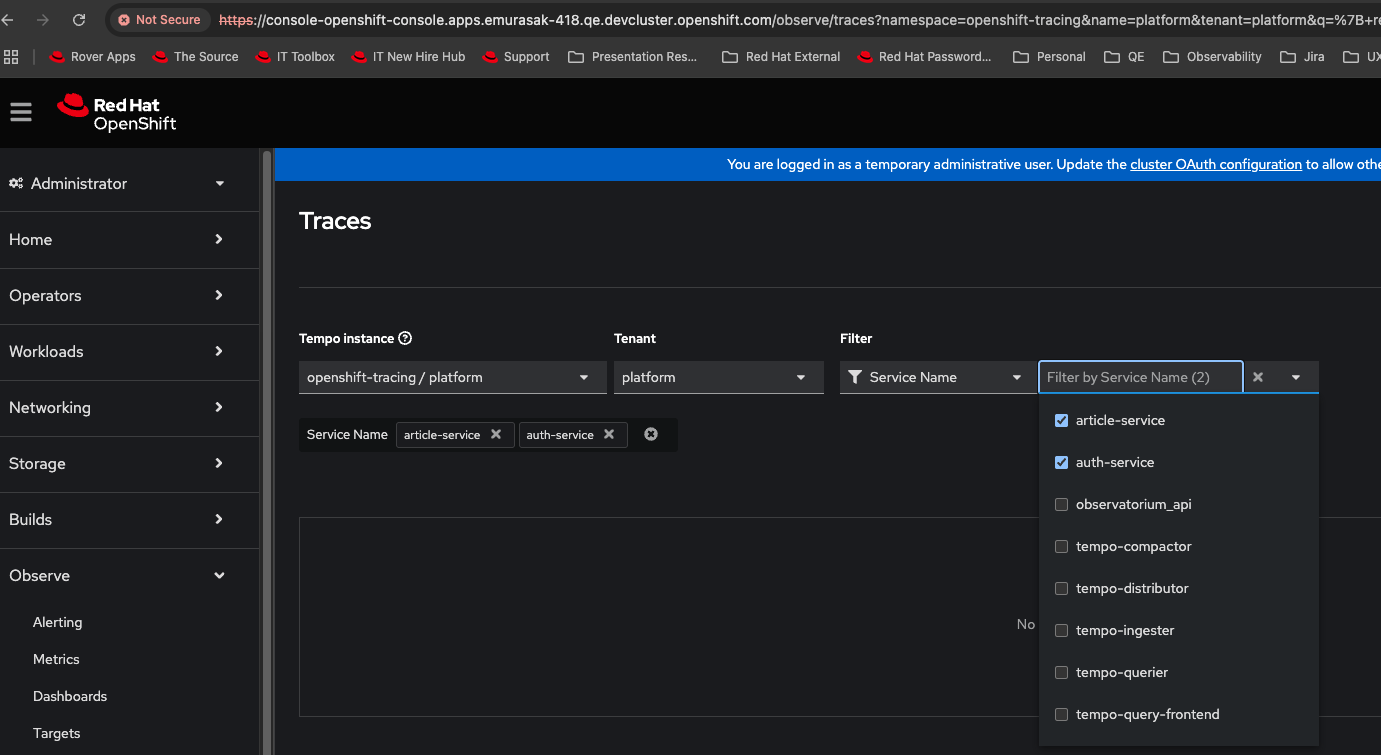Uncheck the article-service checkbox
The image size is (1381, 755).
pyautogui.click(x=1062, y=421)
